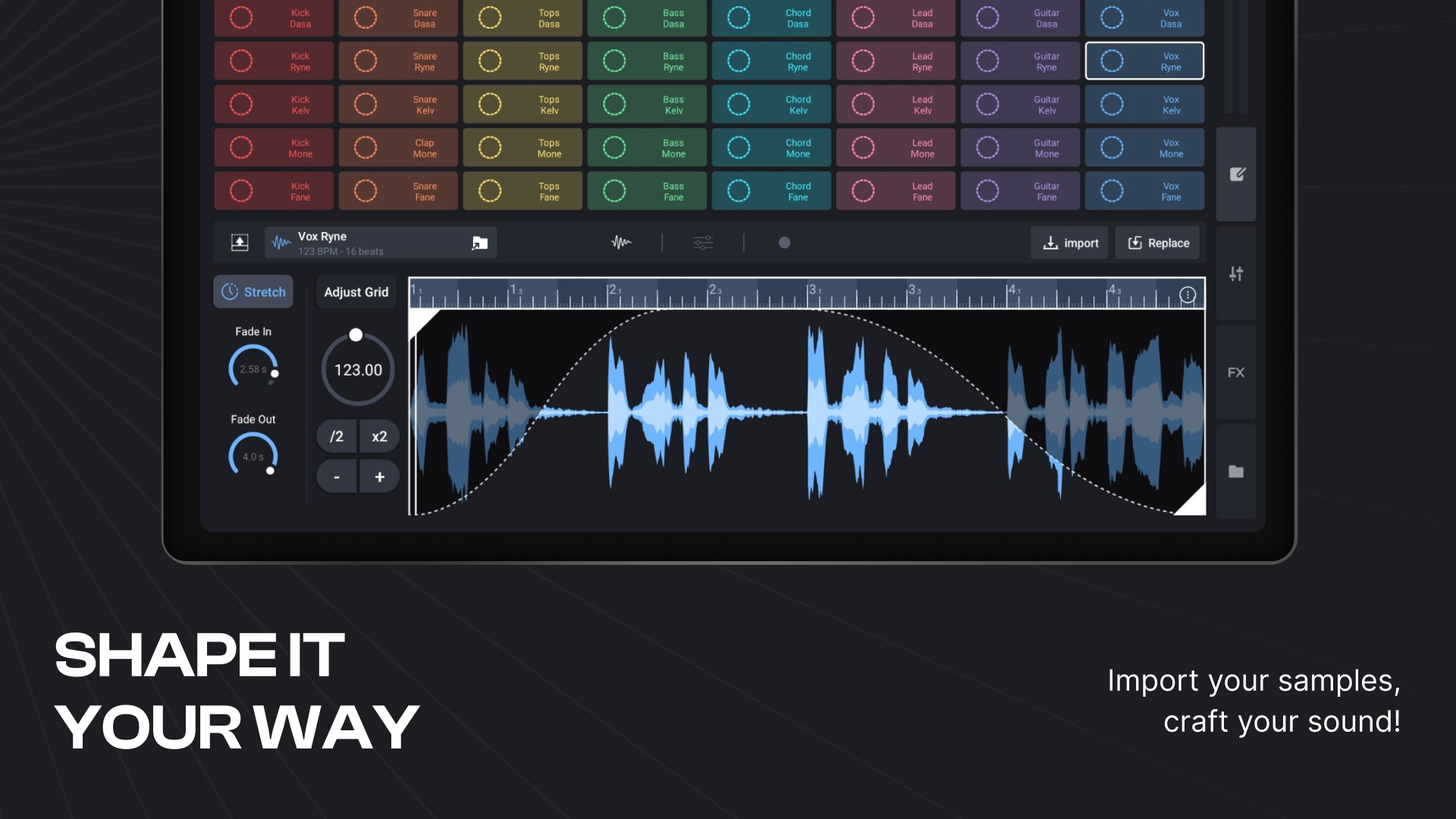Click the plus button below the BPM dial
The image size is (1456, 819).
[379, 476]
